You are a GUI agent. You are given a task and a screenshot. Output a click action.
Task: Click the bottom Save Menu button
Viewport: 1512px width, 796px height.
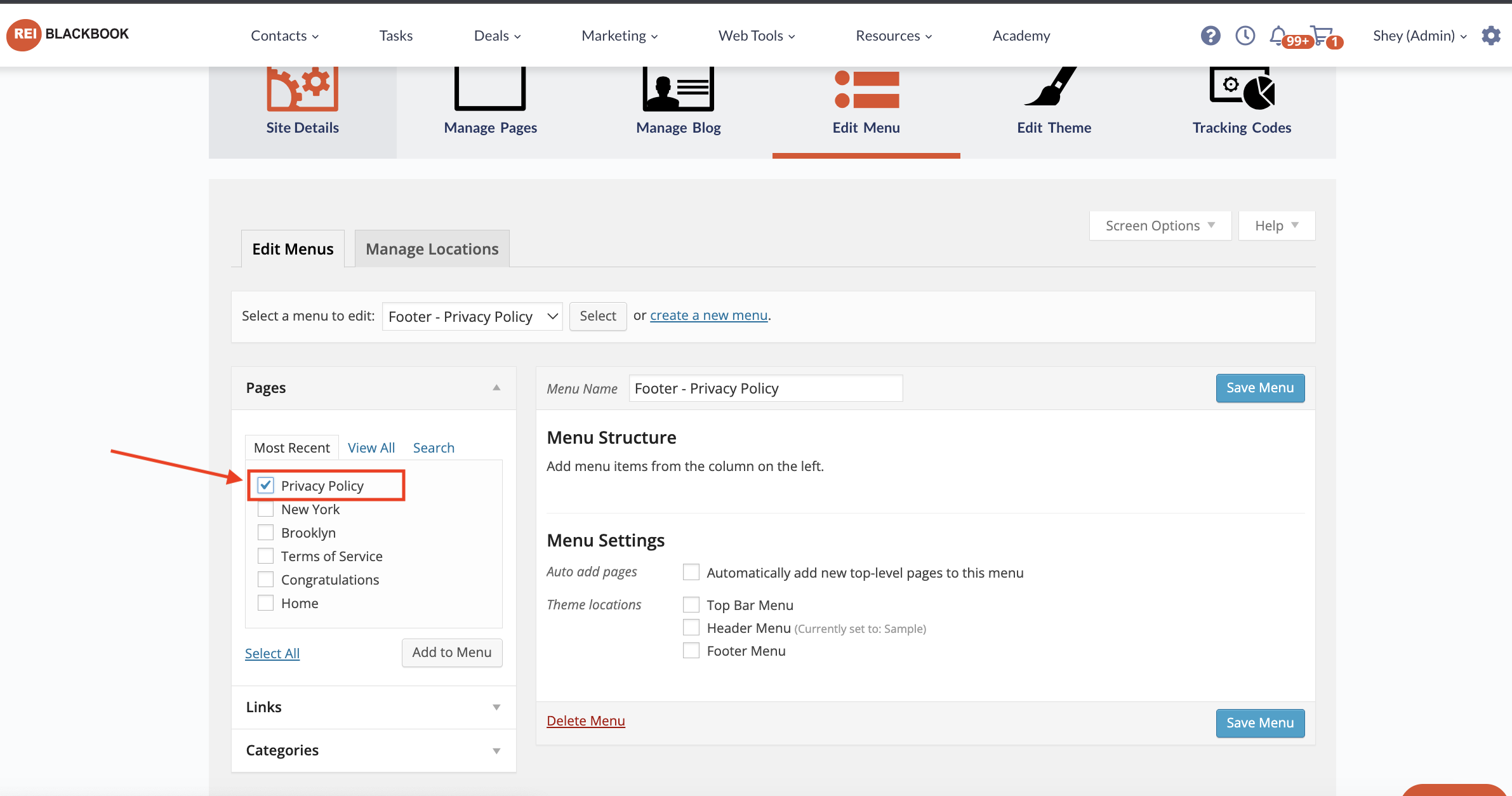[1260, 723]
